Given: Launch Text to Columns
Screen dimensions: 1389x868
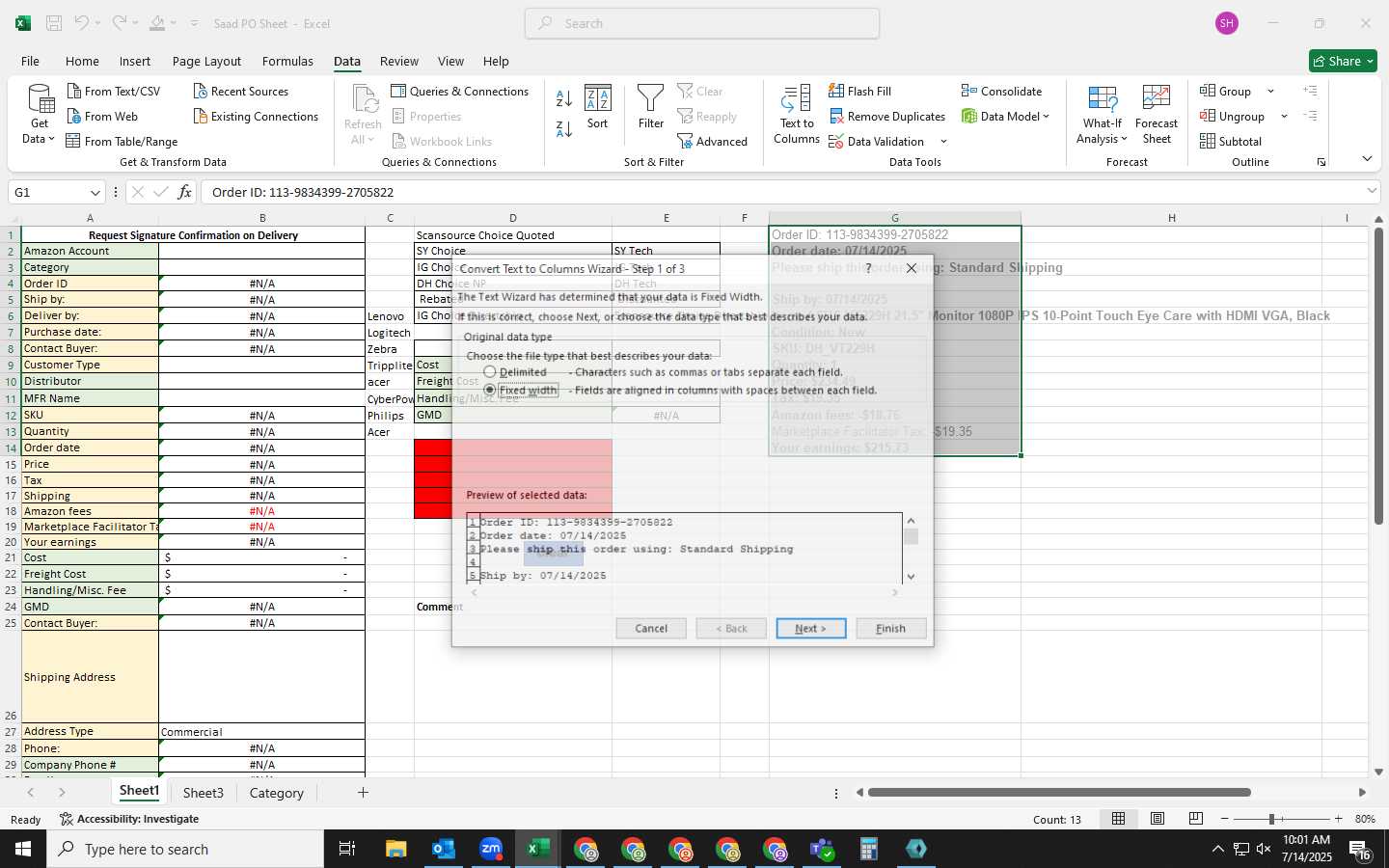Looking at the screenshot, I should pos(797,114).
